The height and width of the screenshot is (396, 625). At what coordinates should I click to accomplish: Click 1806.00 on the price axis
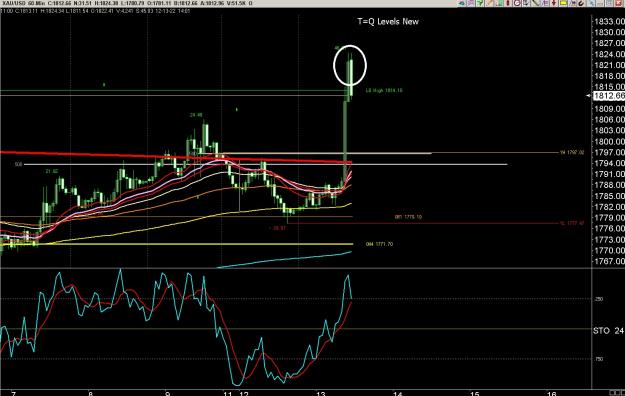[609, 120]
